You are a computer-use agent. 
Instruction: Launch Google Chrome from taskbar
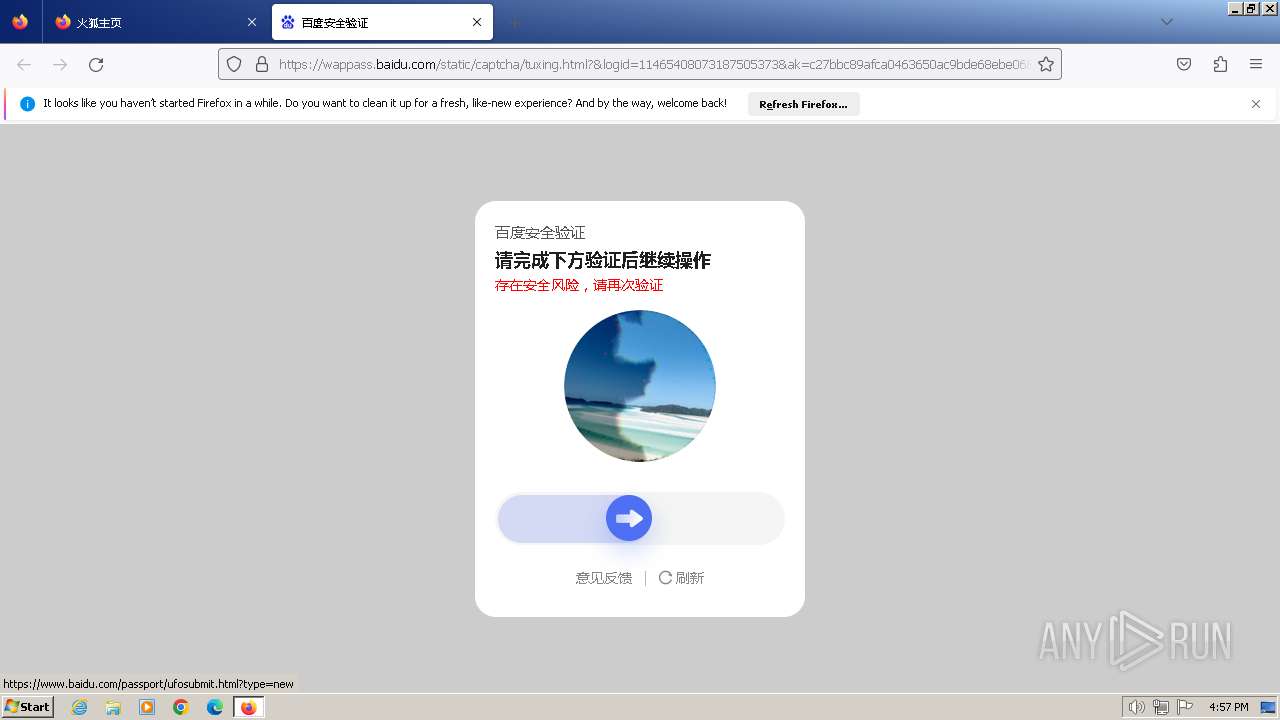coord(181,707)
